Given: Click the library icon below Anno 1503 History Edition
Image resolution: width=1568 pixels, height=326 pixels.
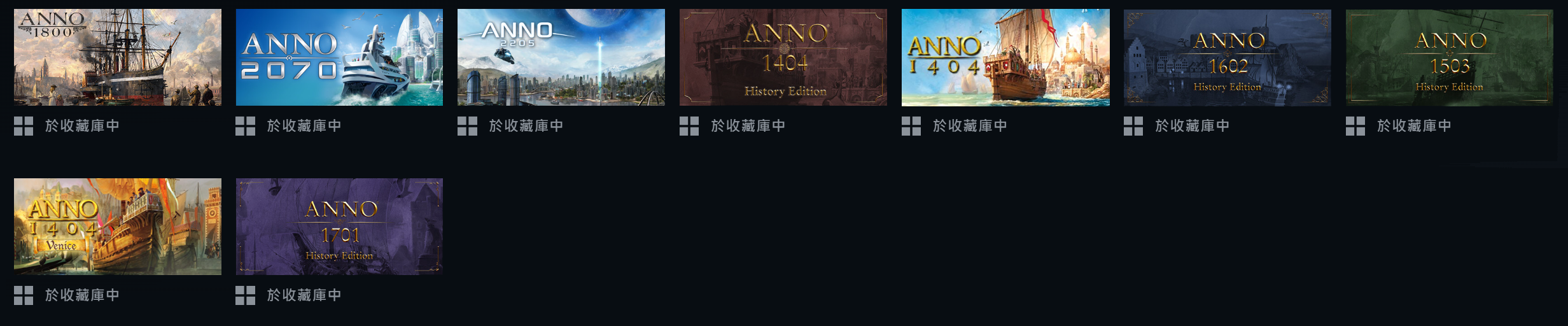Looking at the screenshot, I should [1355, 126].
